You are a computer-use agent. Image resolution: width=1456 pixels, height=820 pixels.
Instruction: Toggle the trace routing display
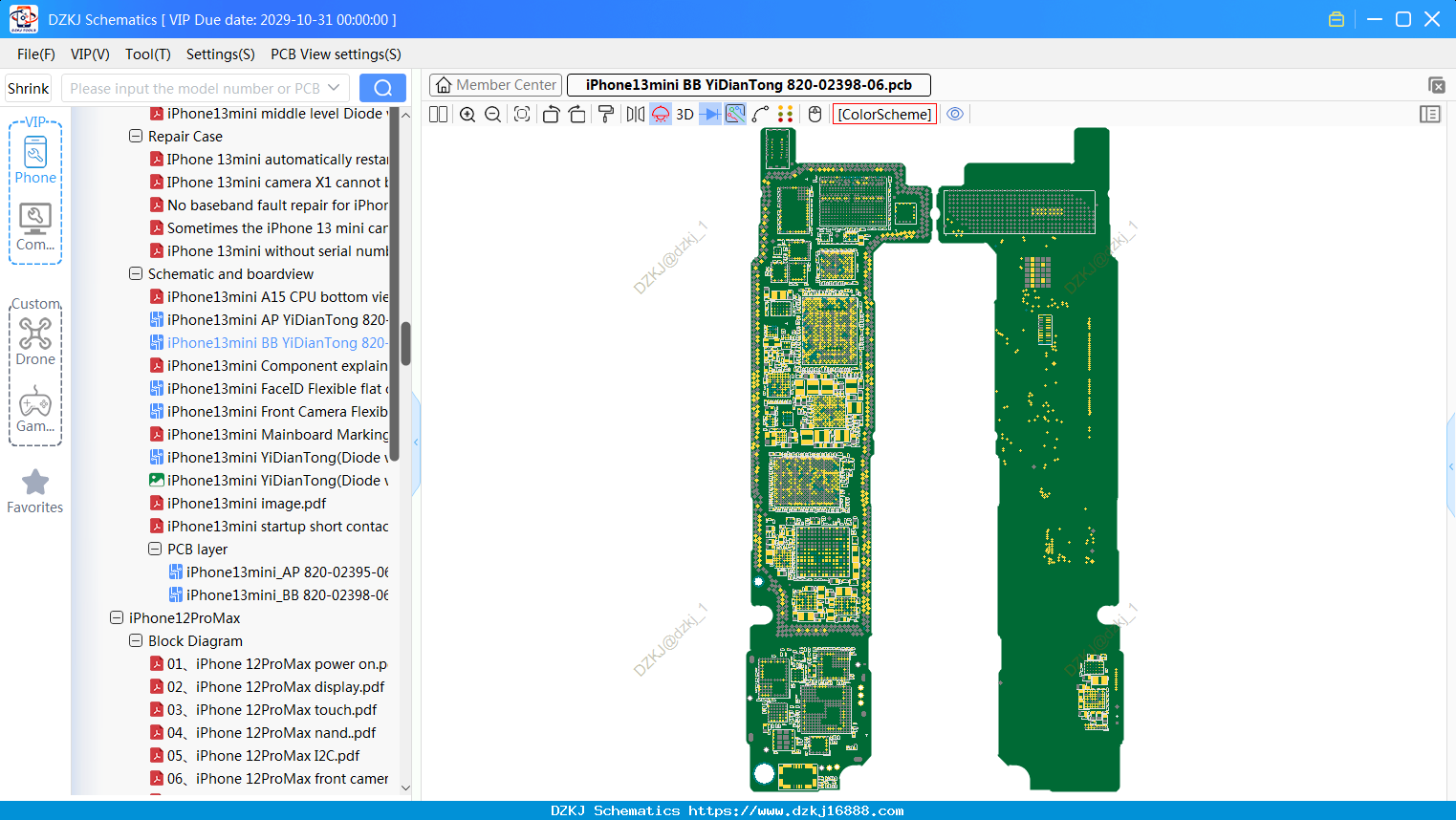735,114
